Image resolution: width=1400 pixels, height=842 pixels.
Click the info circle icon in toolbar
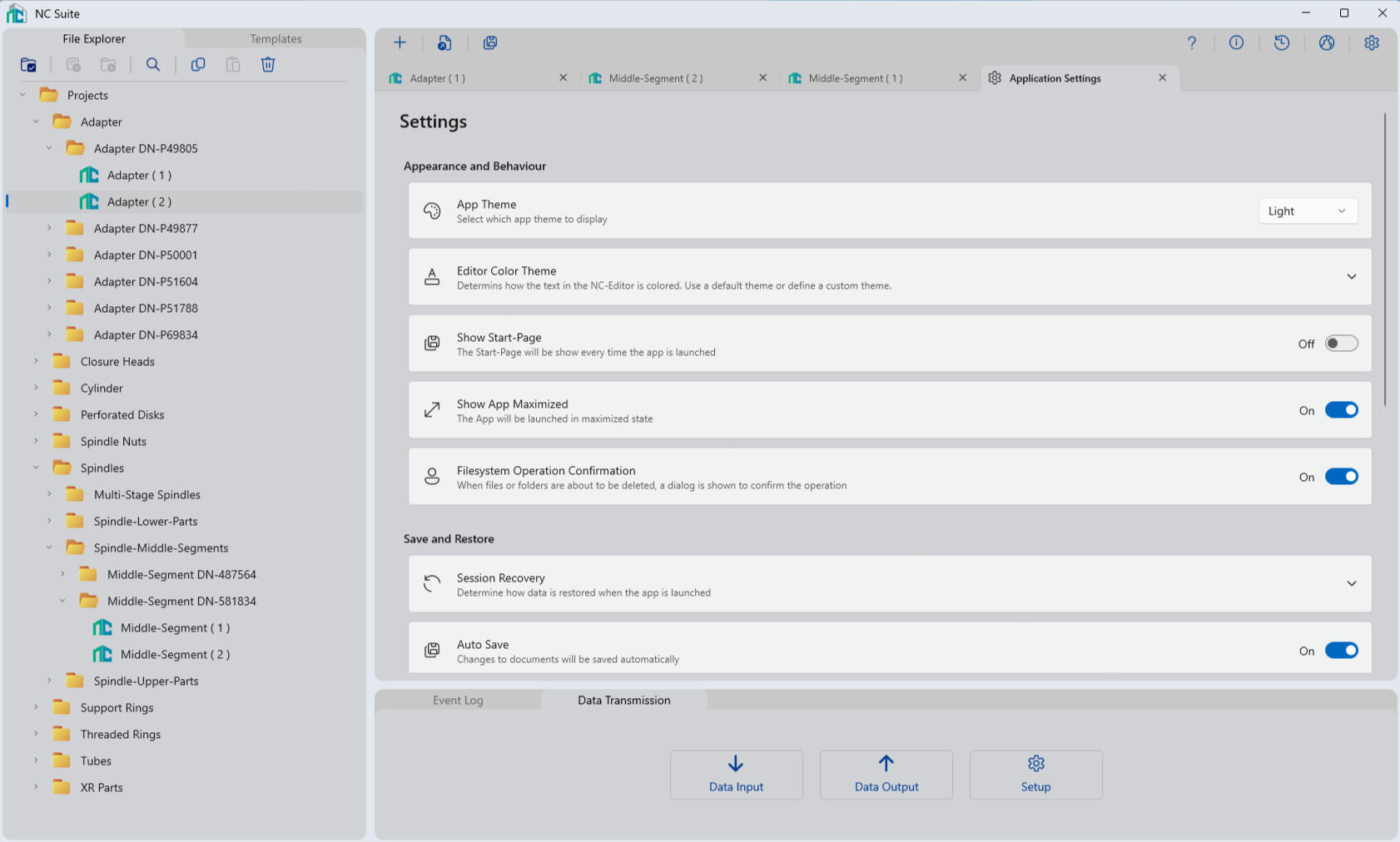pos(1237,42)
